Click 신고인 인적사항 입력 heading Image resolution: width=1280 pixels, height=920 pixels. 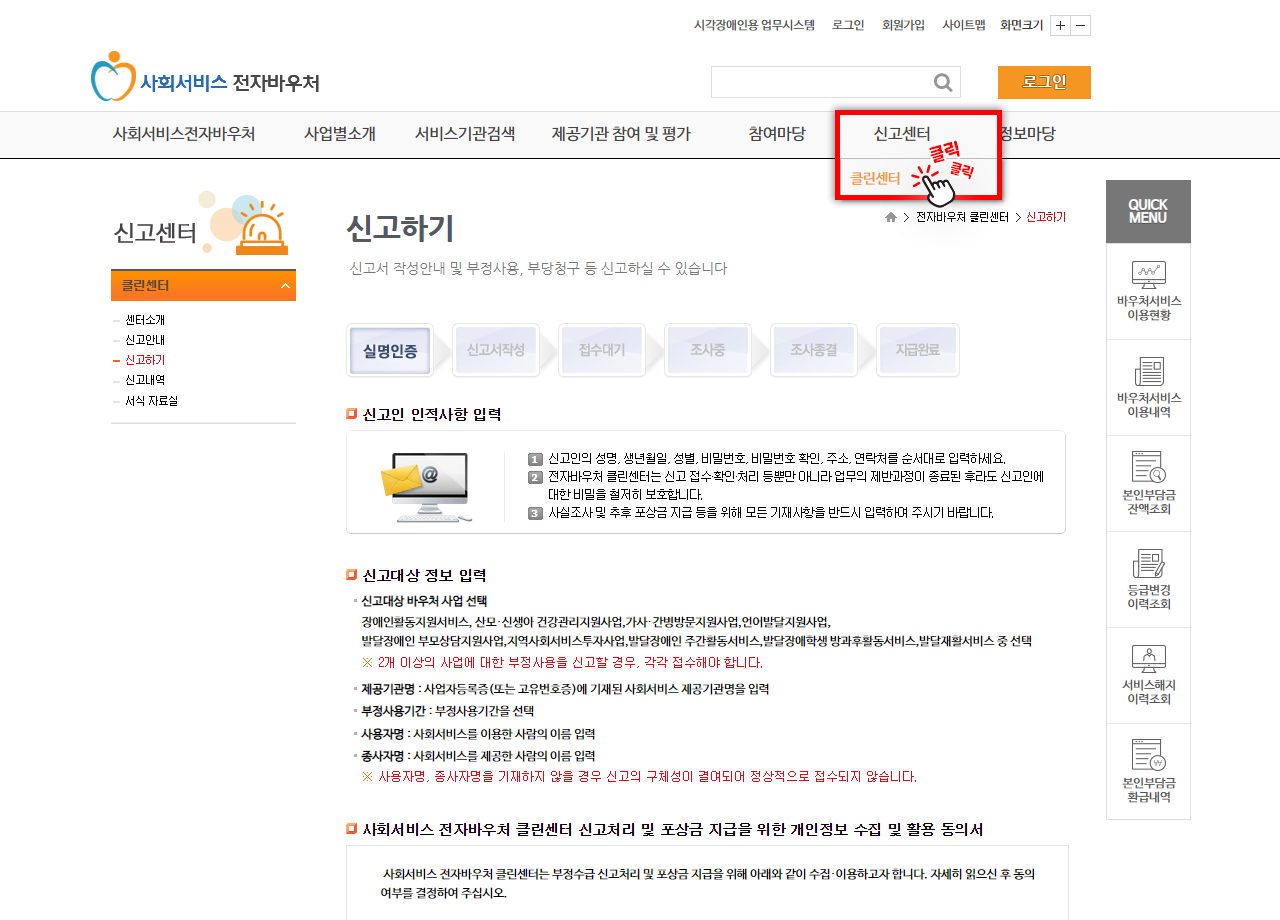tap(432, 414)
